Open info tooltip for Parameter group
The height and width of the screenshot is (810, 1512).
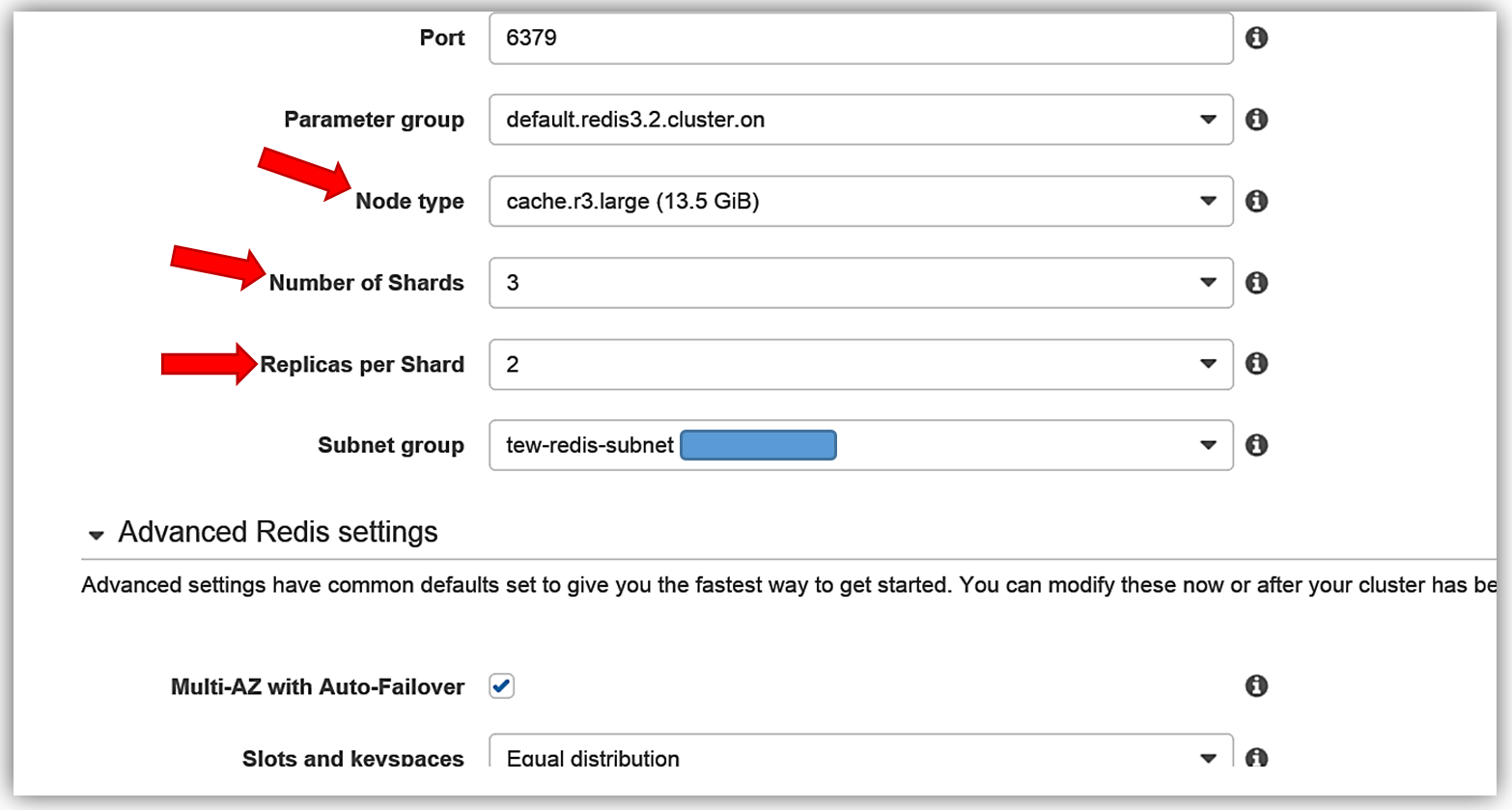coord(1256,120)
